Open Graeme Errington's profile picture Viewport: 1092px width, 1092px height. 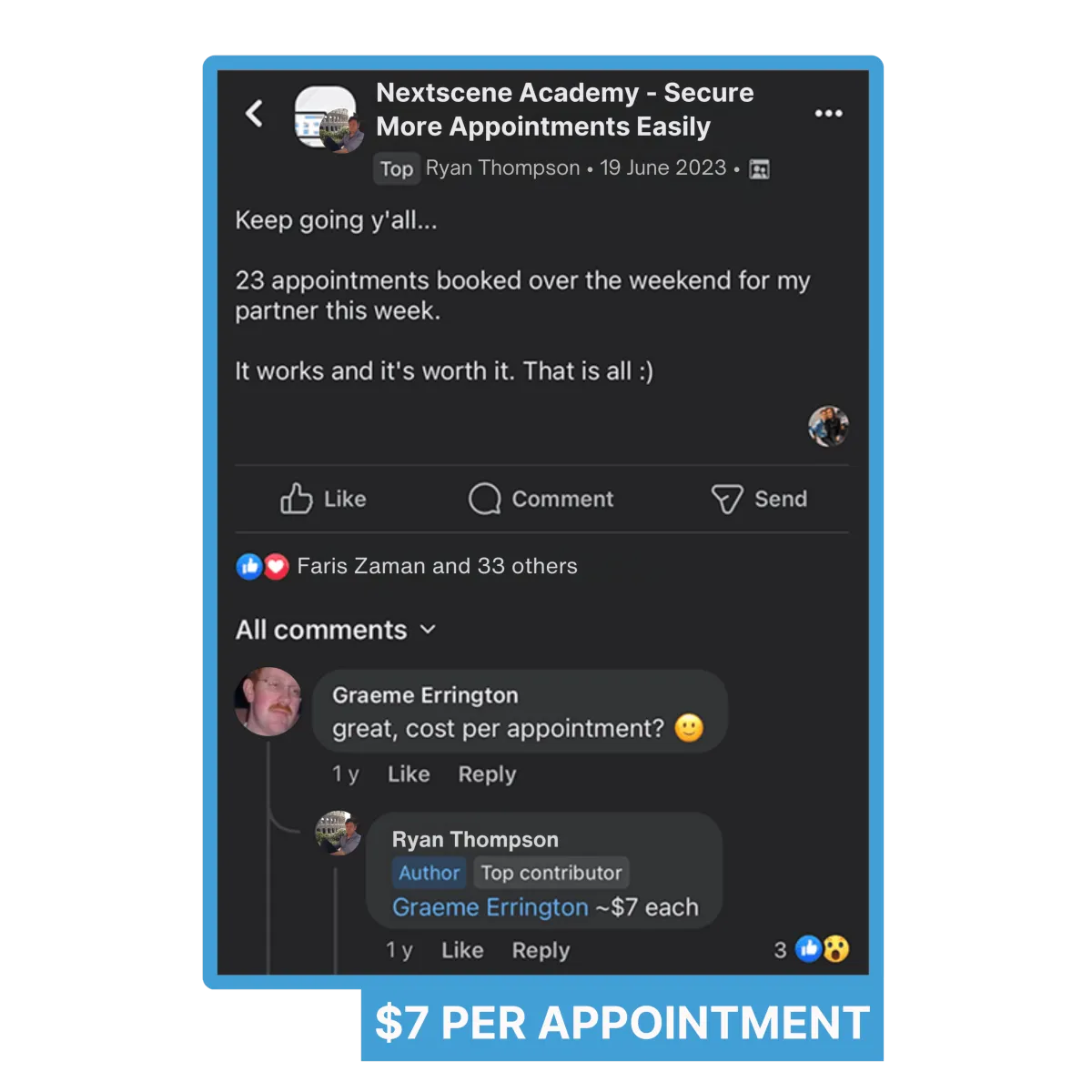(268, 702)
